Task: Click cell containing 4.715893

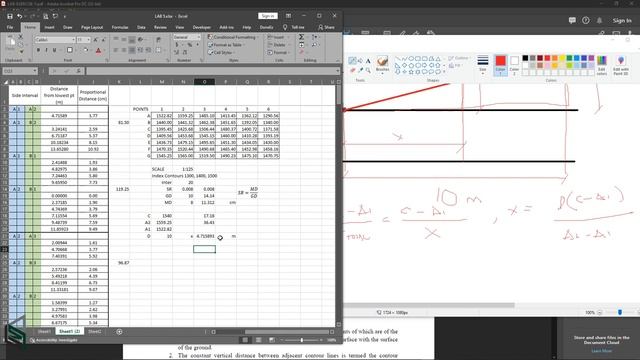Action: 204,236
